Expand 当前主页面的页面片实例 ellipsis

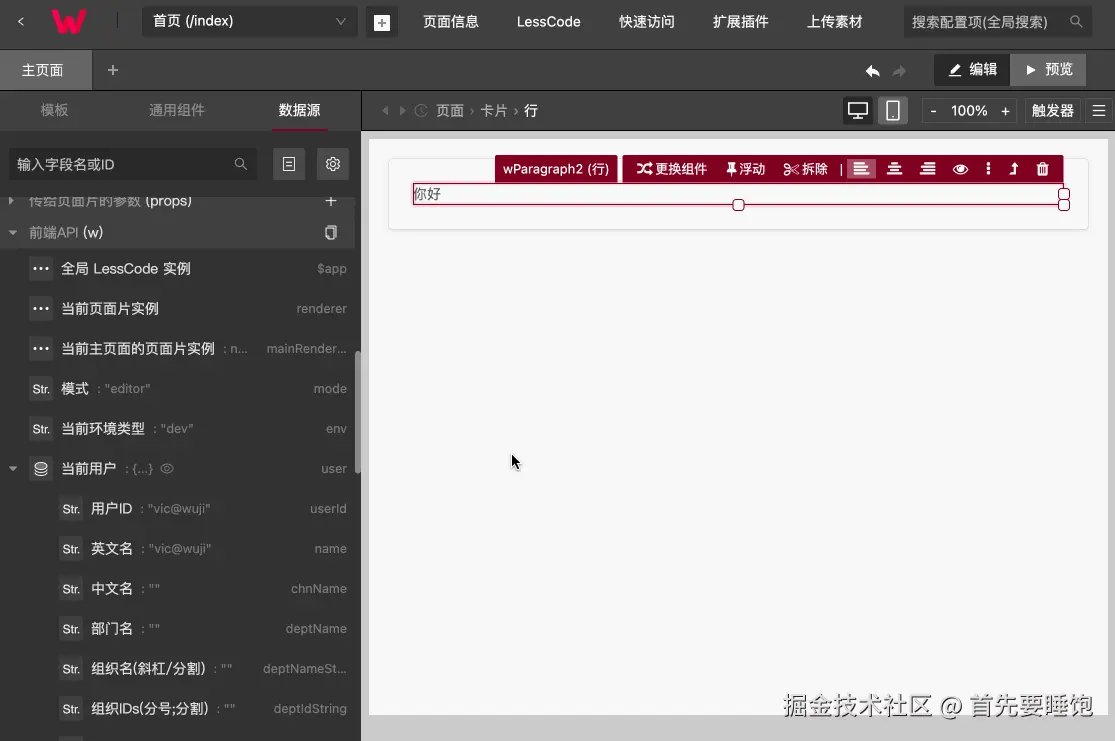pyautogui.click(x=41, y=348)
